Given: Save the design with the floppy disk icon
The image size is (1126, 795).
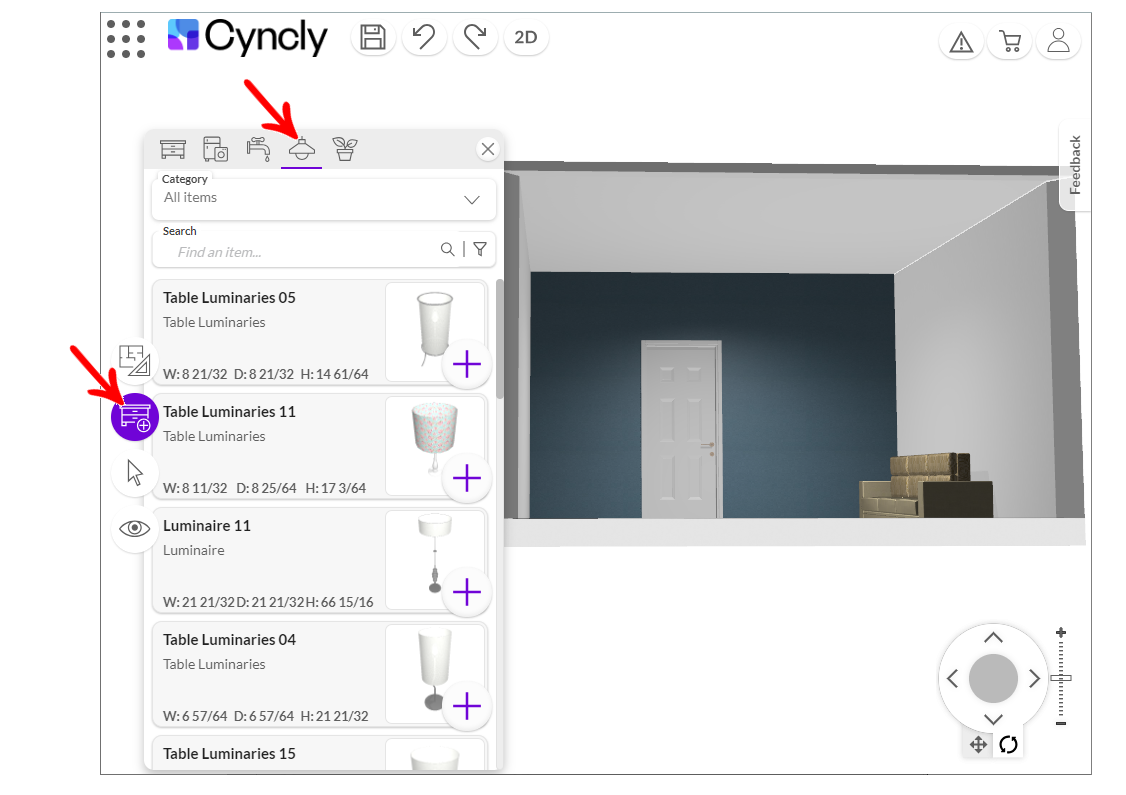Looking at the screenshot, I should point(373,37).
